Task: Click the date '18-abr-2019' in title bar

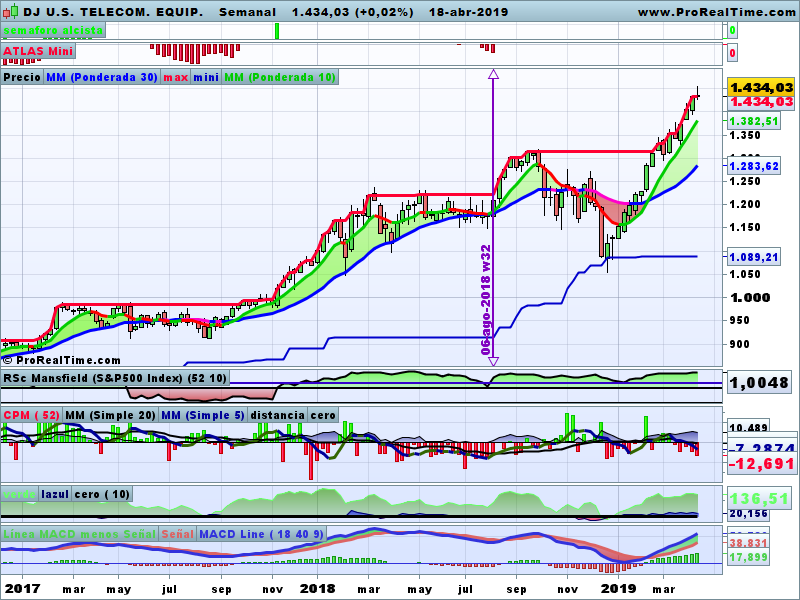Action: coord(468,12)
